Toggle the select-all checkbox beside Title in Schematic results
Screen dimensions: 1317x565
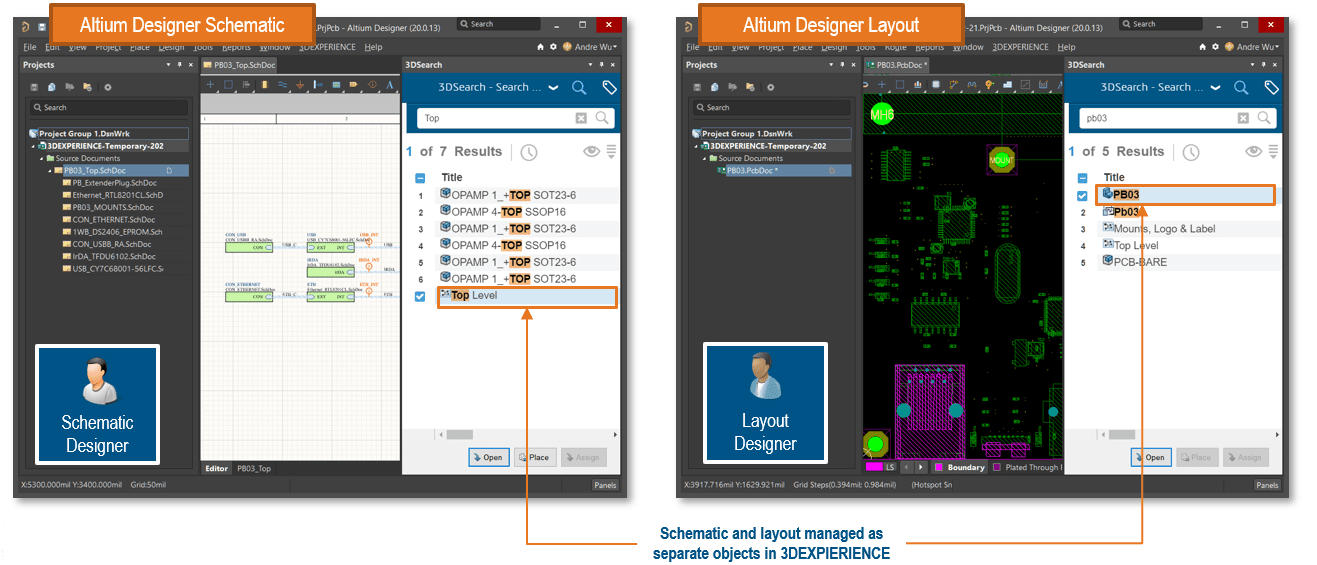(x=420, y=178)
